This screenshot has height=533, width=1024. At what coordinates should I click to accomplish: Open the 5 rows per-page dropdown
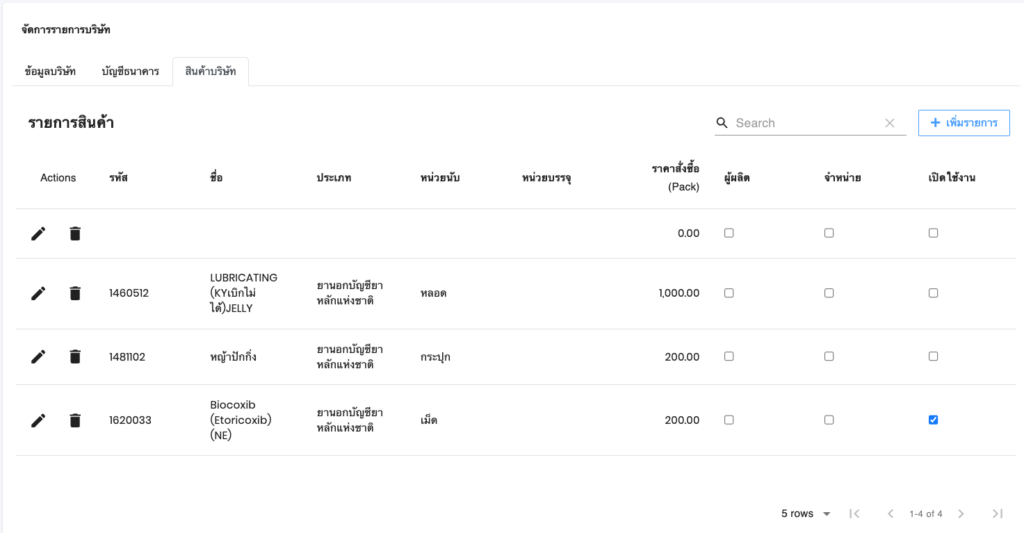806,514
